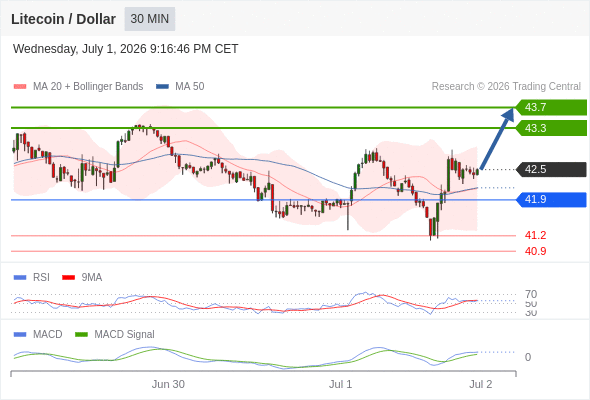Image resolution: width=590 pixels, height=400 pixels.
Task: Click the Jun 30 axis date label
Action: (x=168, y=384)
